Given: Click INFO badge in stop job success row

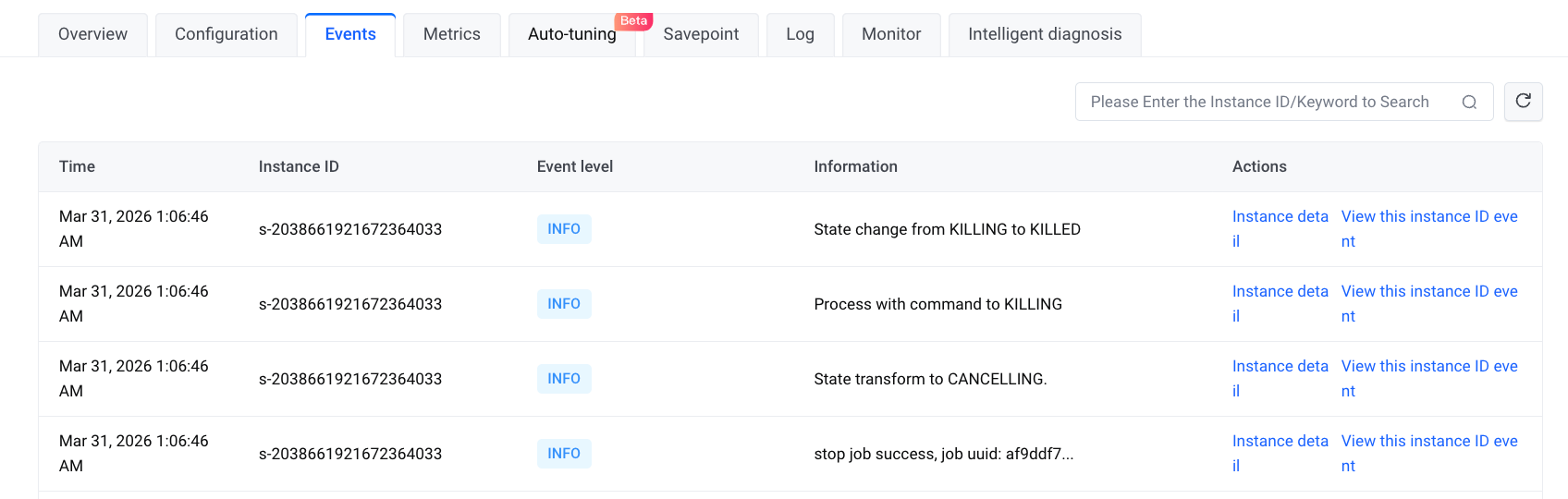Looking at the screenshot, I should [x=564, y=454].
